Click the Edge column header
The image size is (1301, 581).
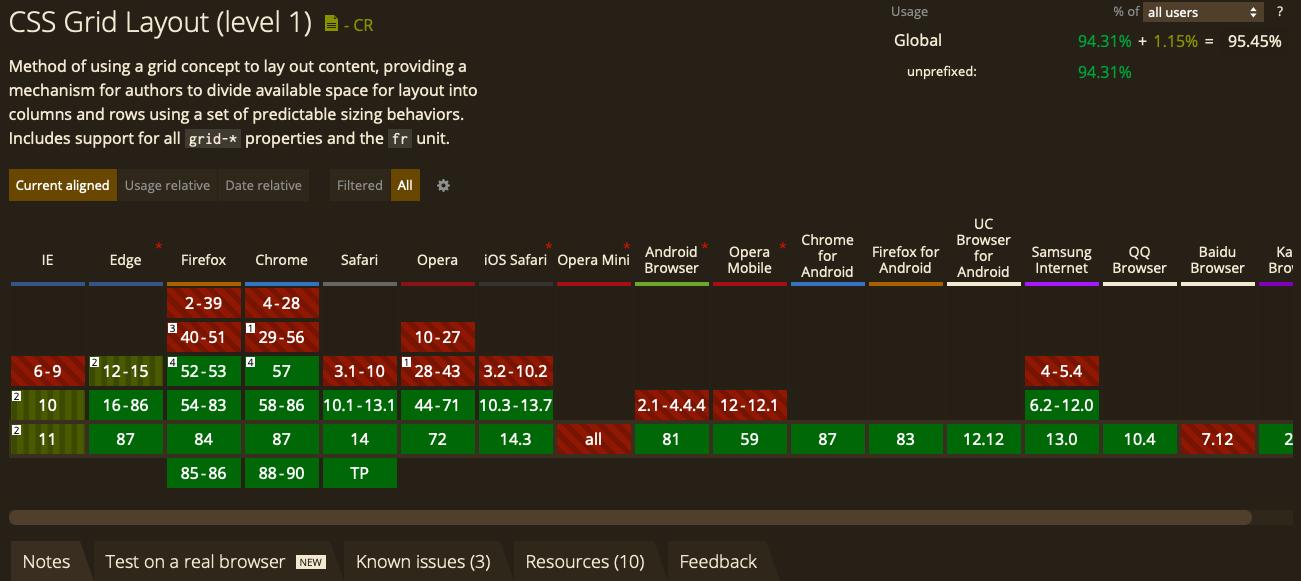[x=125, y=260]
